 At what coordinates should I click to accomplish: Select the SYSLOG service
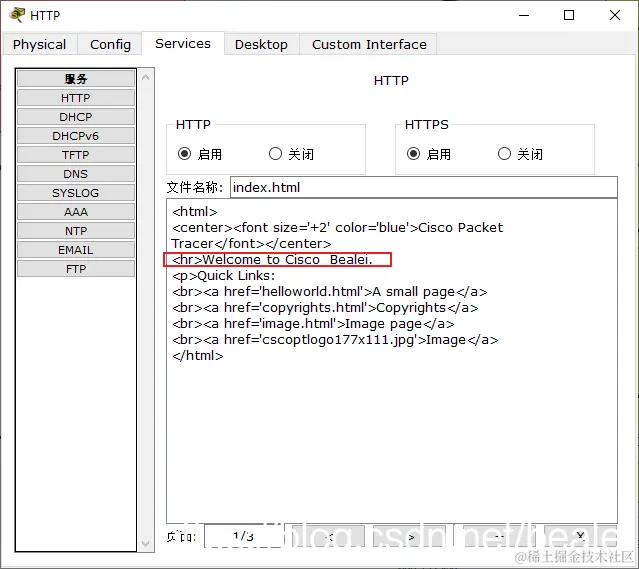76,193
